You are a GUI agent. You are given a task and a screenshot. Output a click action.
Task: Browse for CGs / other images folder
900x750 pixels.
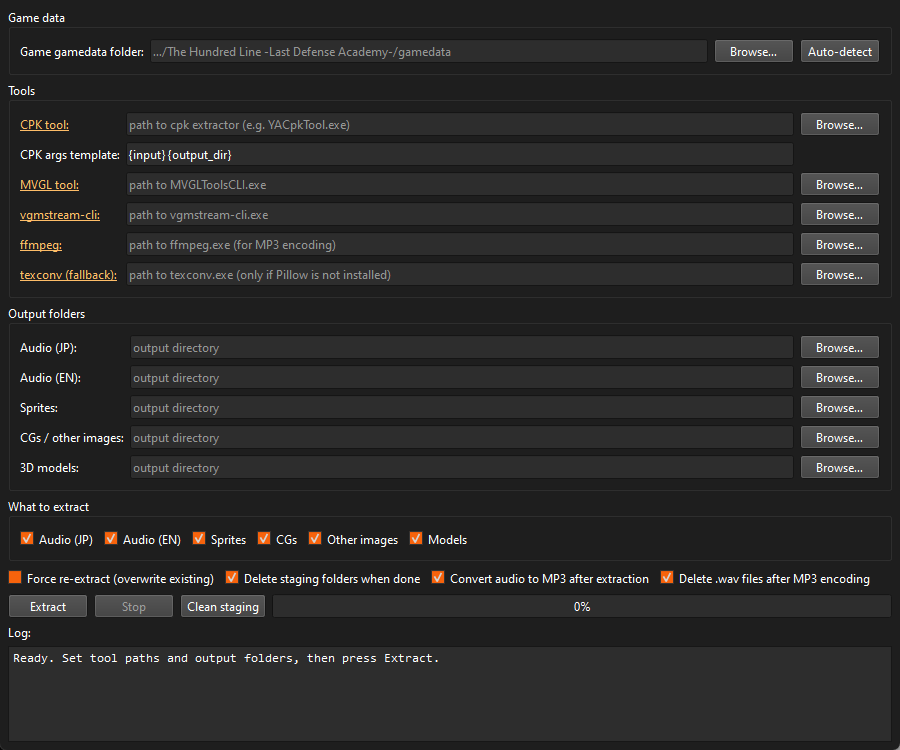(839, 438)
